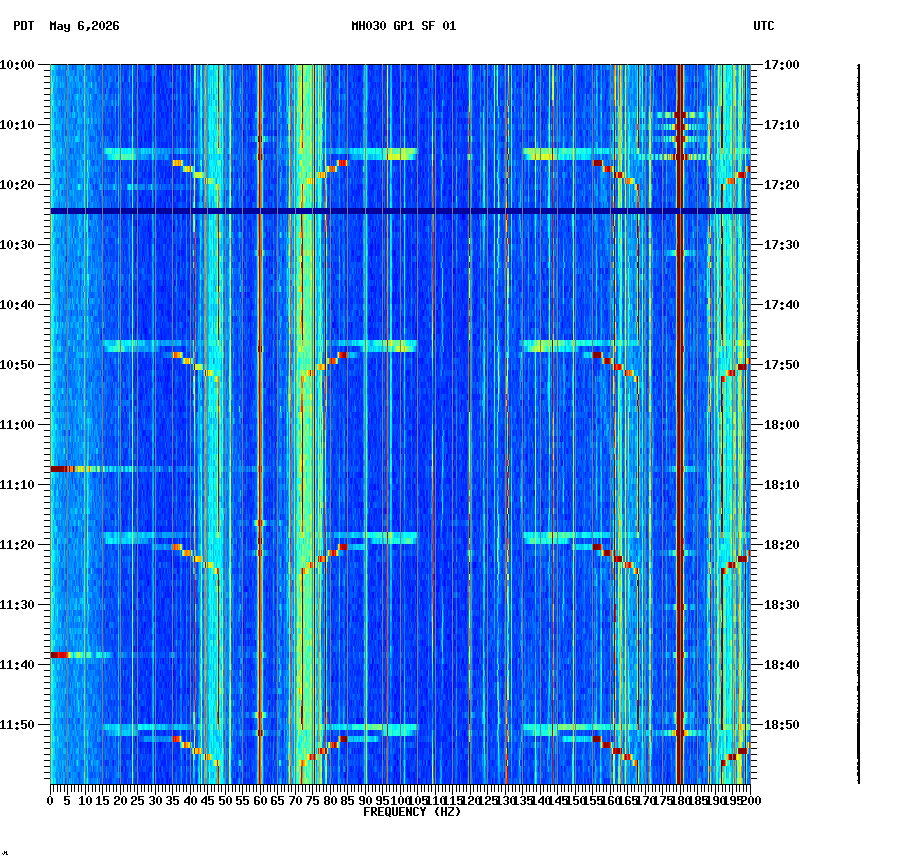Select the 17:00 UTC time label

[x=782, y=65]
